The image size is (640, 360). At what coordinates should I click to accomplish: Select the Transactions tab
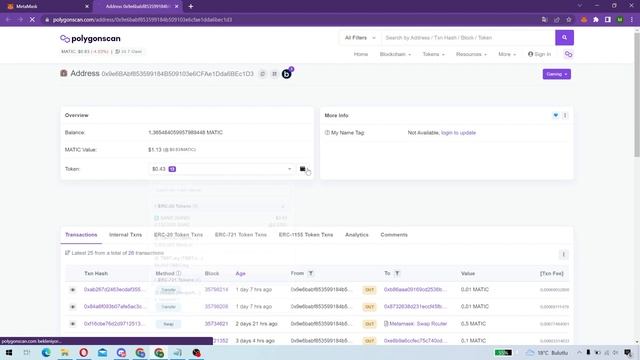(x=81, y=235)
